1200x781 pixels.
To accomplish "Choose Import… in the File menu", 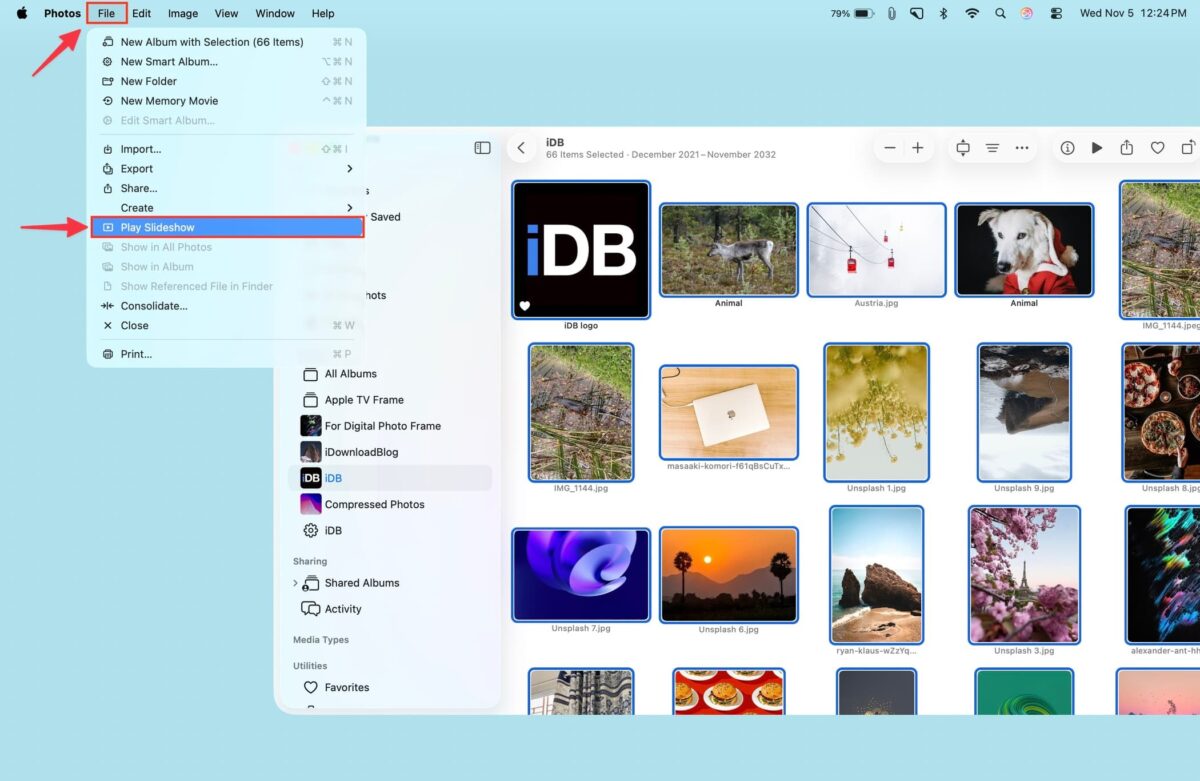I will [x=227, y=149].
